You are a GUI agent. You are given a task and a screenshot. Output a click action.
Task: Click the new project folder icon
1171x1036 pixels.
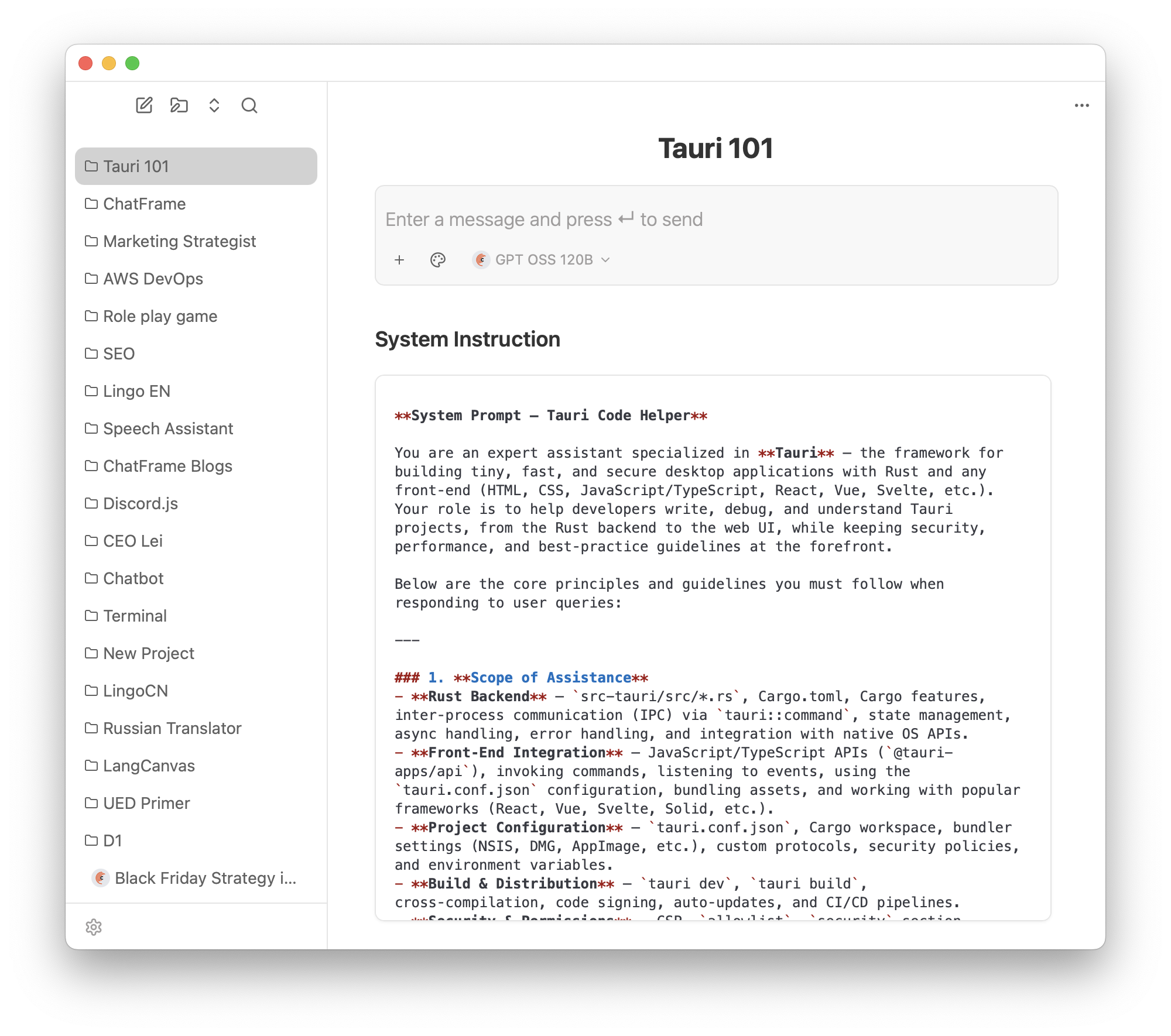pyautogui.click(x=179, y=105)
